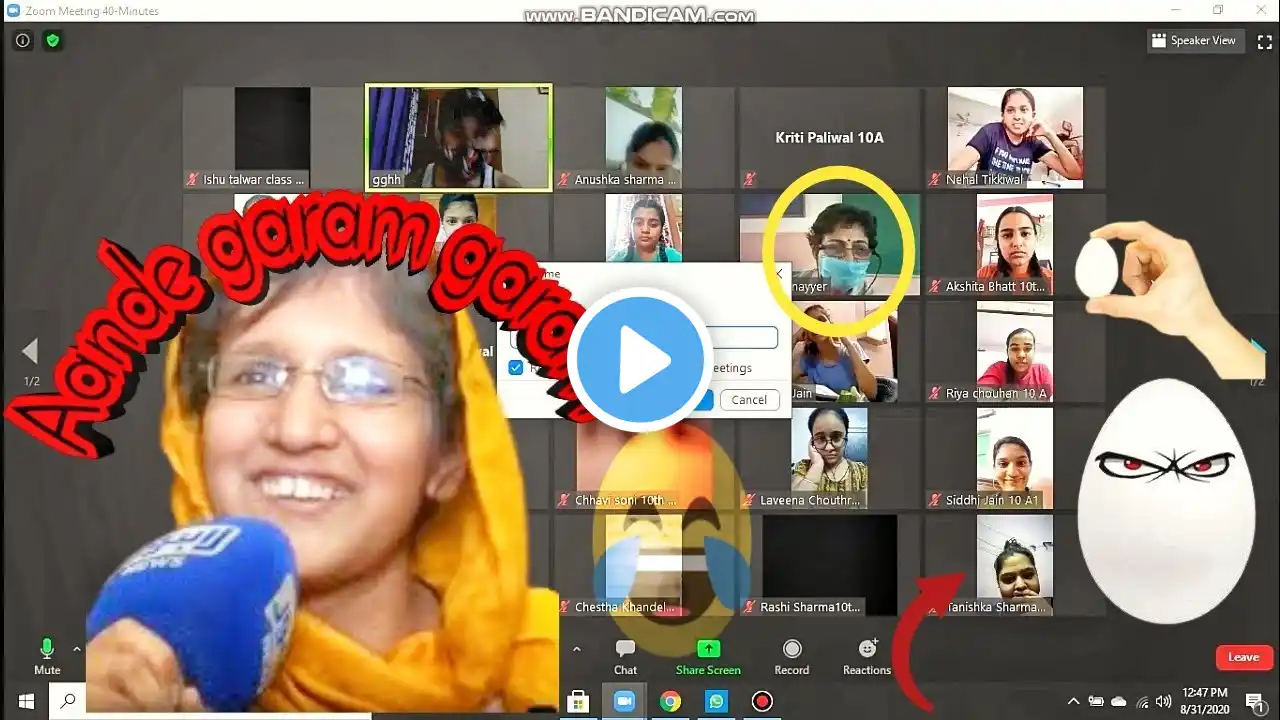Enter full screen mode icon
1280x720 pixels.
point(1264,41)
